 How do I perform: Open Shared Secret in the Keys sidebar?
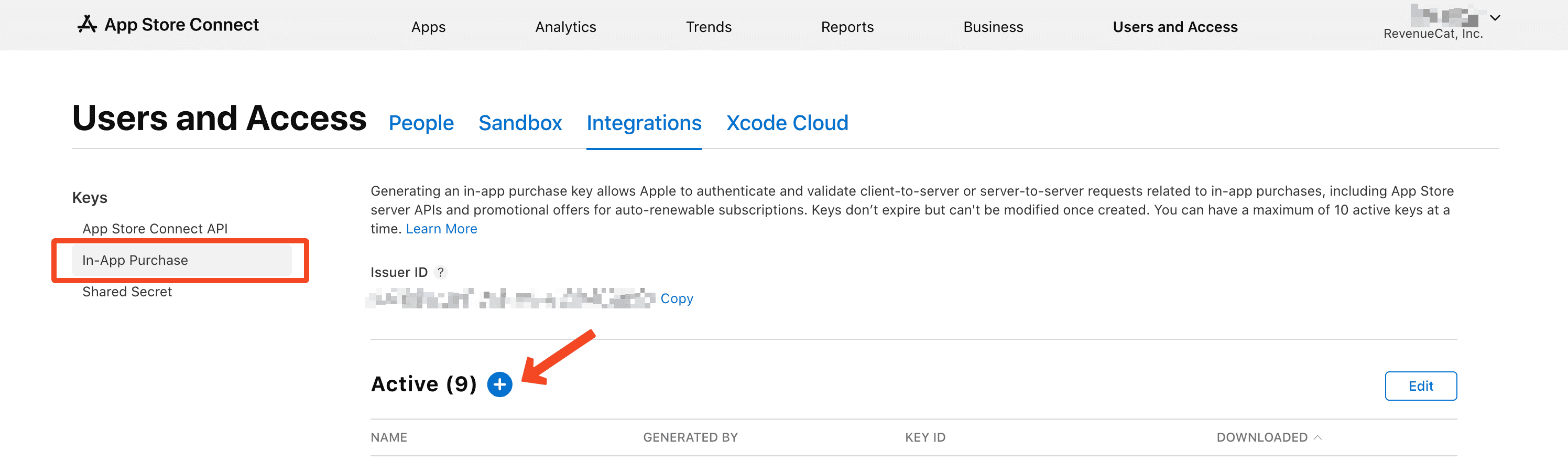tap(127, 292)
